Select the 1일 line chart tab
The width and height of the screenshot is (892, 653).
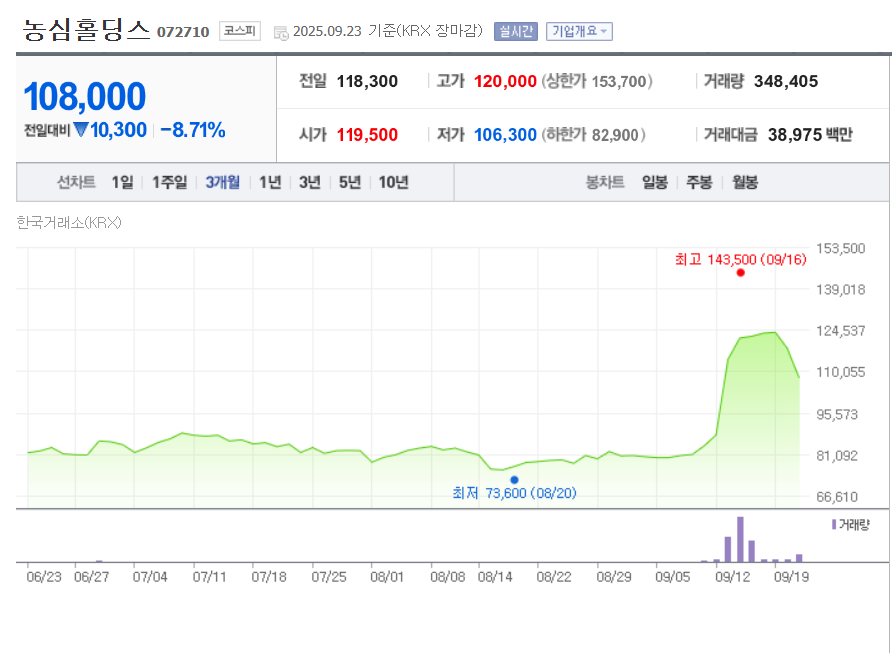122,183
